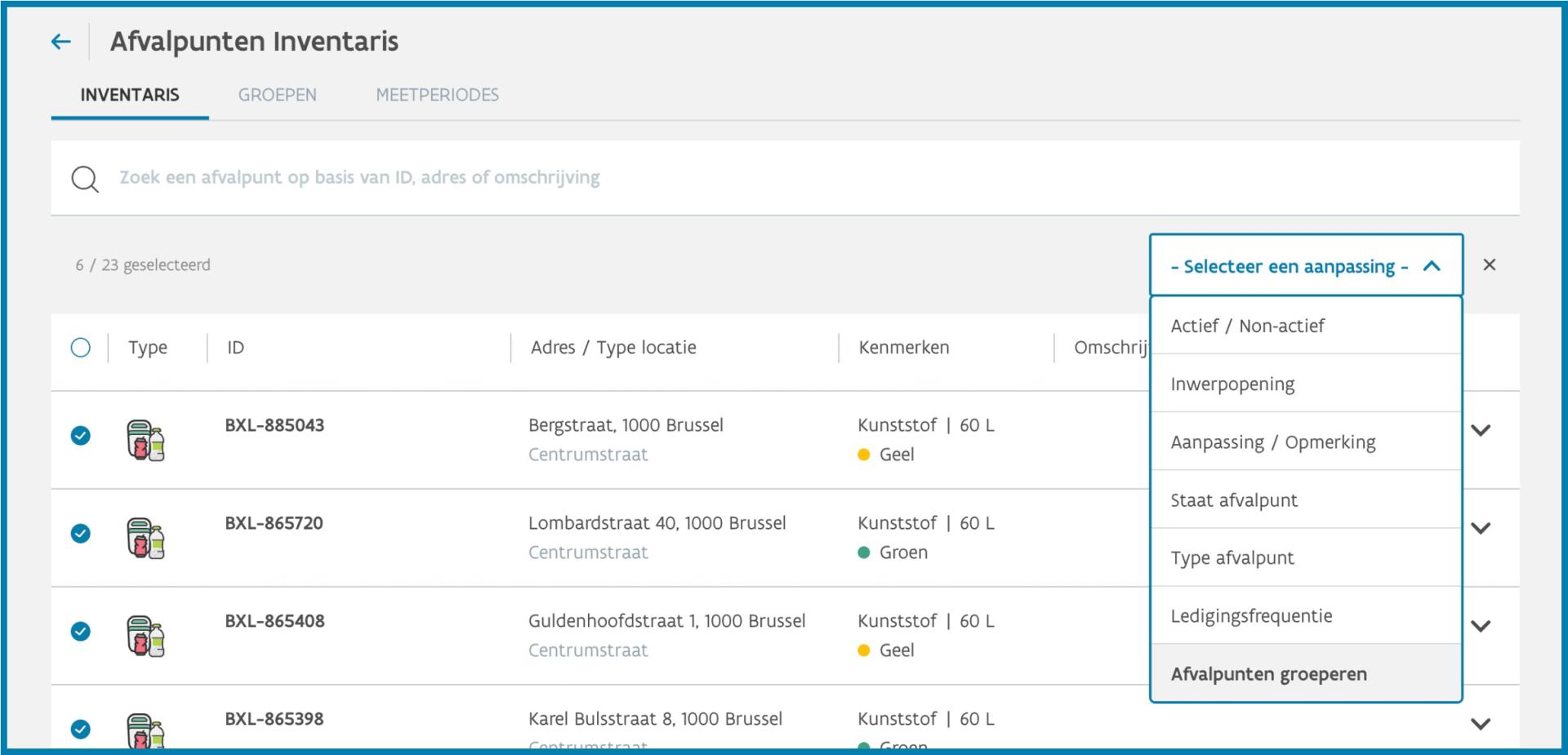Click waste bin icon for BXL-865398

pyautogui.click(x=145, y=731)
